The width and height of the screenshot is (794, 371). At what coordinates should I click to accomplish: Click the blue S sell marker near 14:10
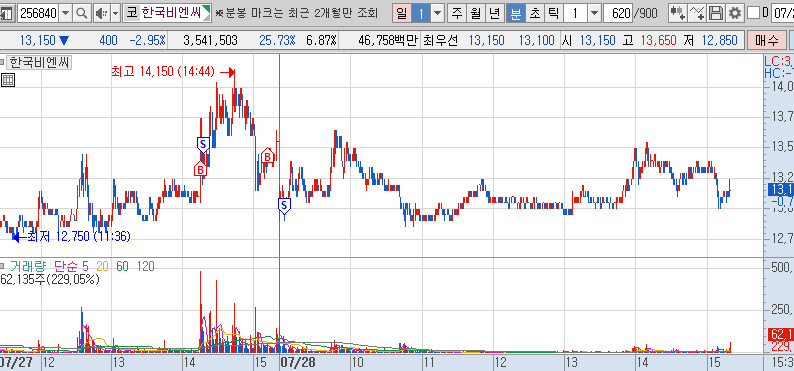pyautogui.click(x=203, y=144)
